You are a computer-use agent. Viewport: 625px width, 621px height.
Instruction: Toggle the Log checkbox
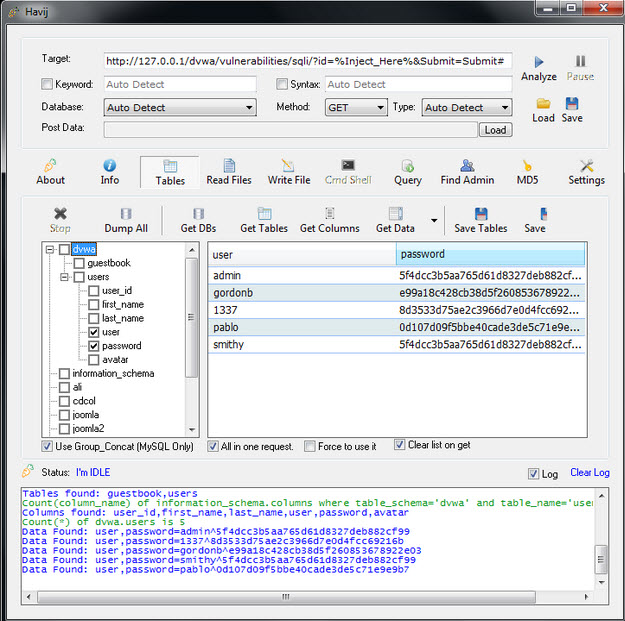click(533, 474)
